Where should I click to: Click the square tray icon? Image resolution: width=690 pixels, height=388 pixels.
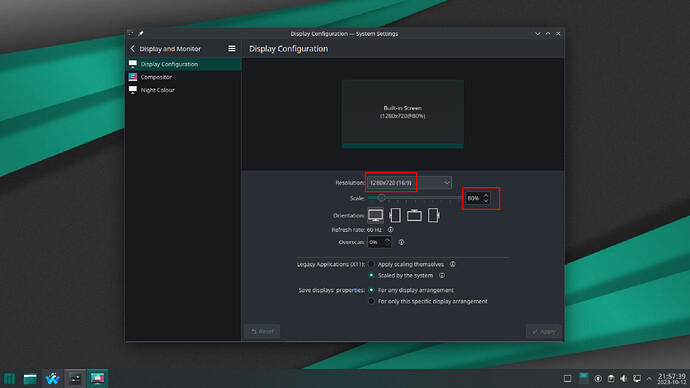[x=568, y=378]
